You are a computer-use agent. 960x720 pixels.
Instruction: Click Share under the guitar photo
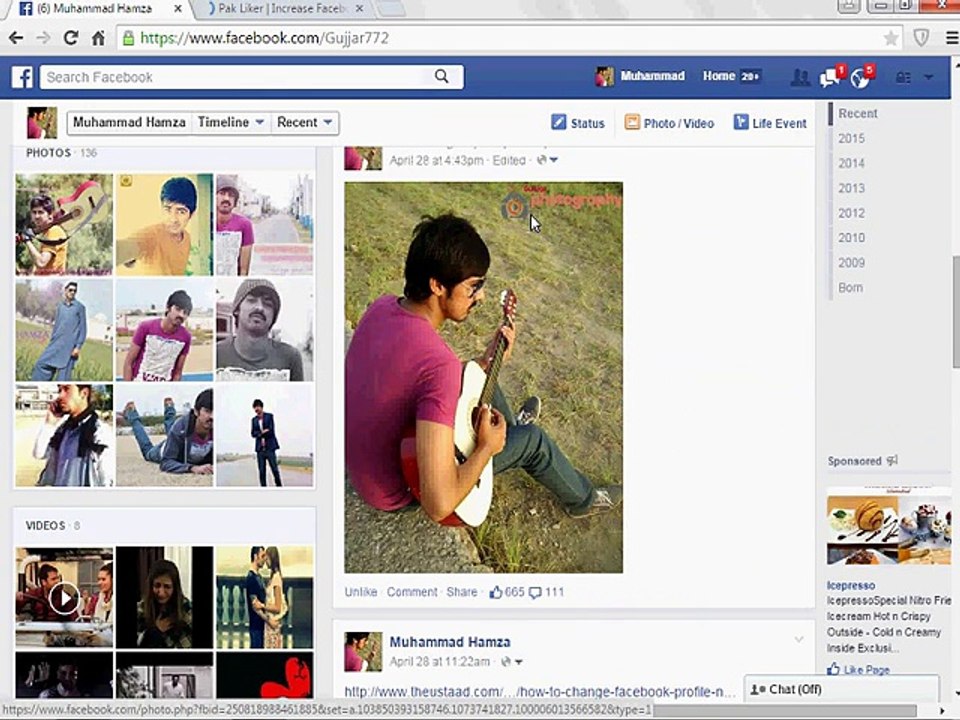(462, 592)
